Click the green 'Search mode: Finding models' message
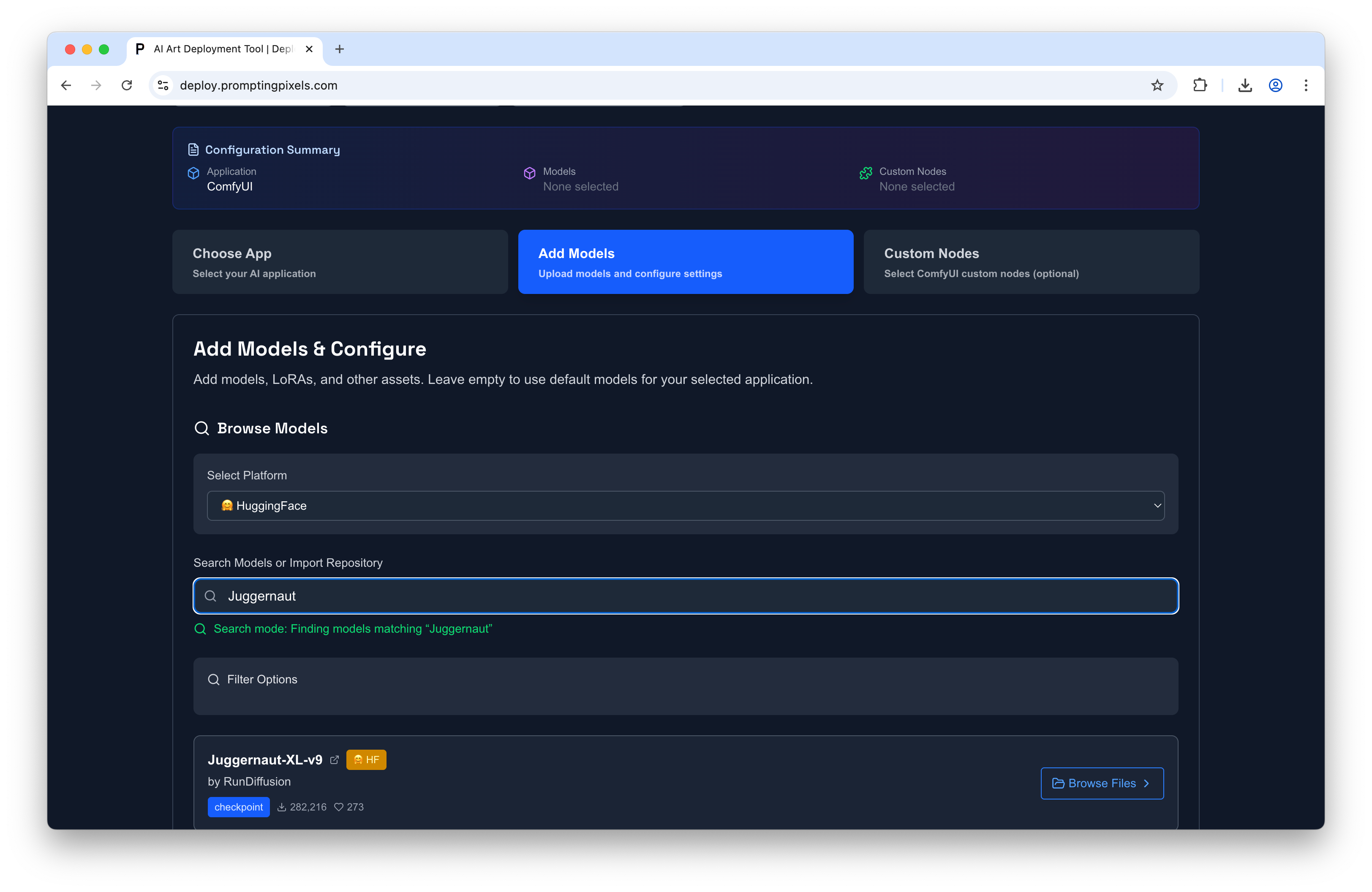 (353, 628)
